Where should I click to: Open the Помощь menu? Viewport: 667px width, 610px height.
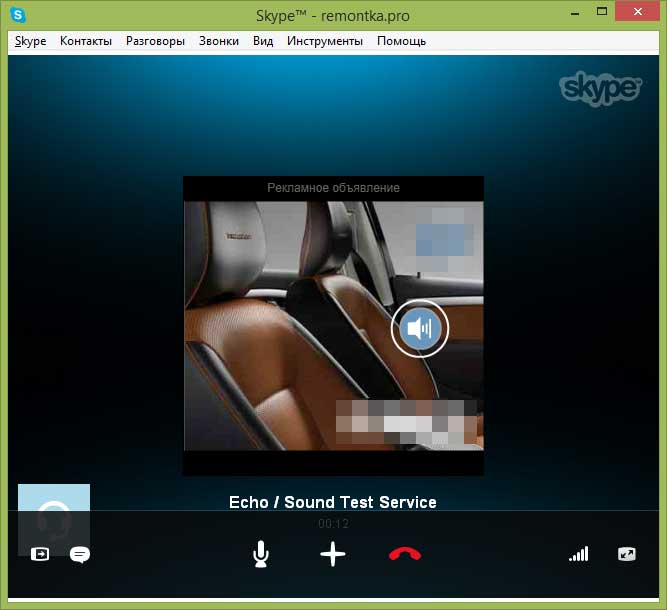pos(402,41)
